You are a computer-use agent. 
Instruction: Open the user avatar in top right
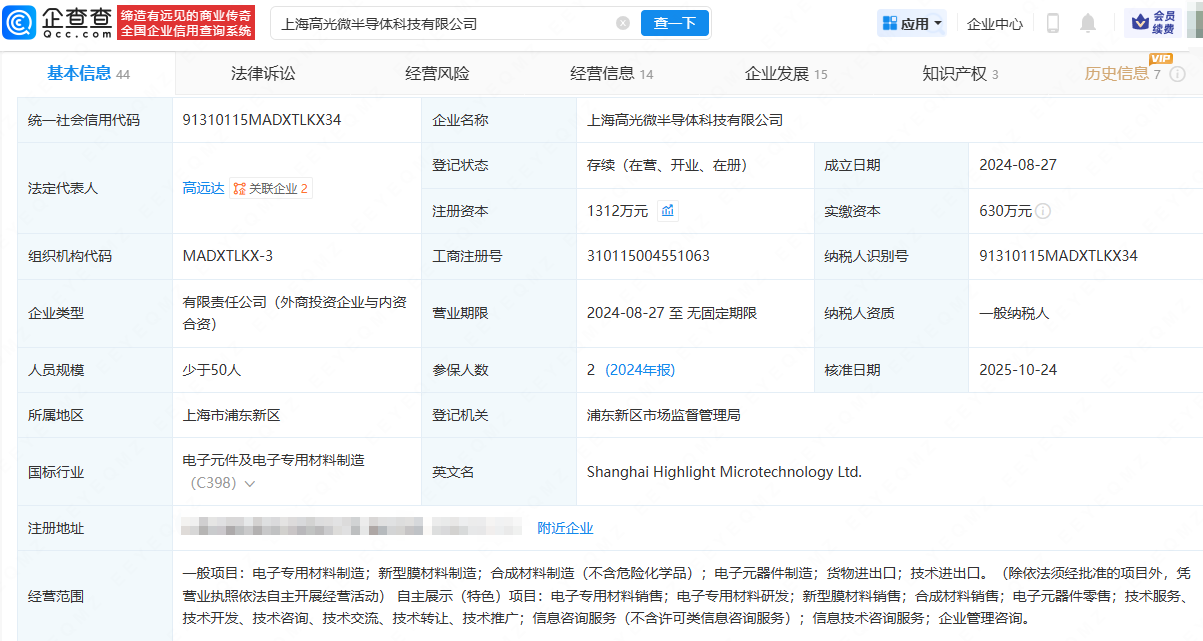1196,22
